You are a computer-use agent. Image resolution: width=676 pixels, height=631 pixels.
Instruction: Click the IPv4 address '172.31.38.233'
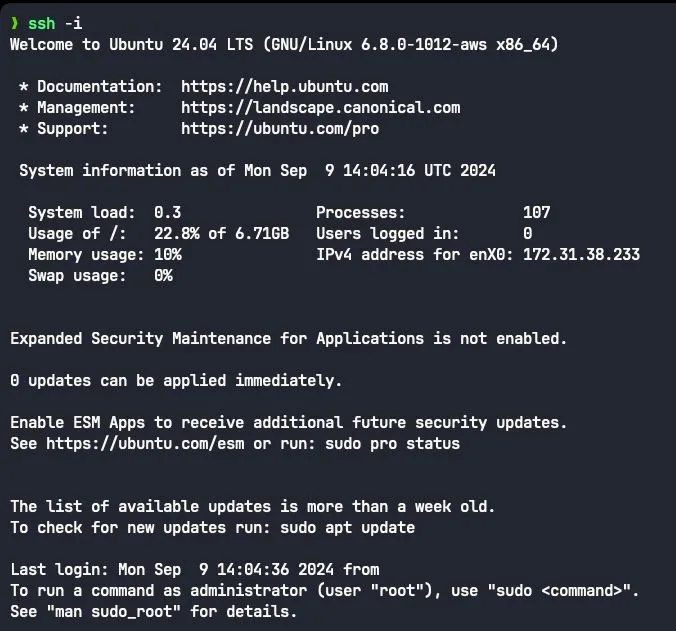(581, 255)
